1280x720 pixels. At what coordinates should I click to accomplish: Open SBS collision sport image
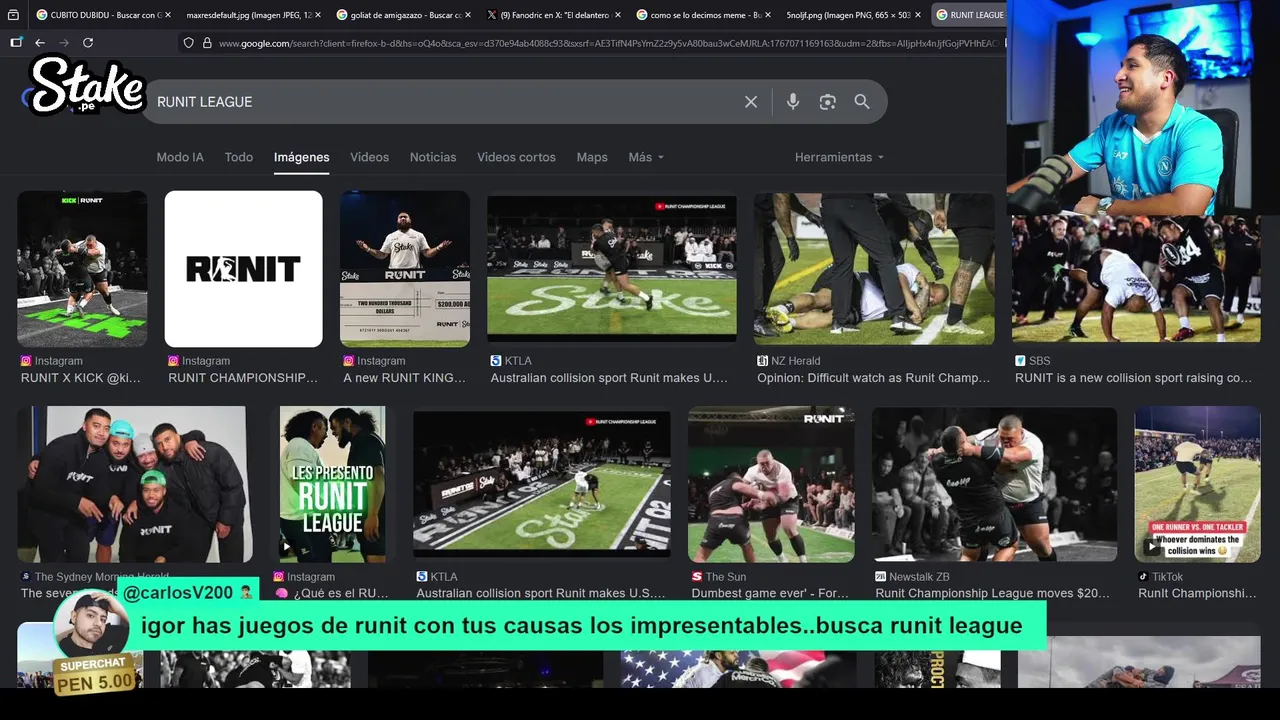click(1137, 280)
